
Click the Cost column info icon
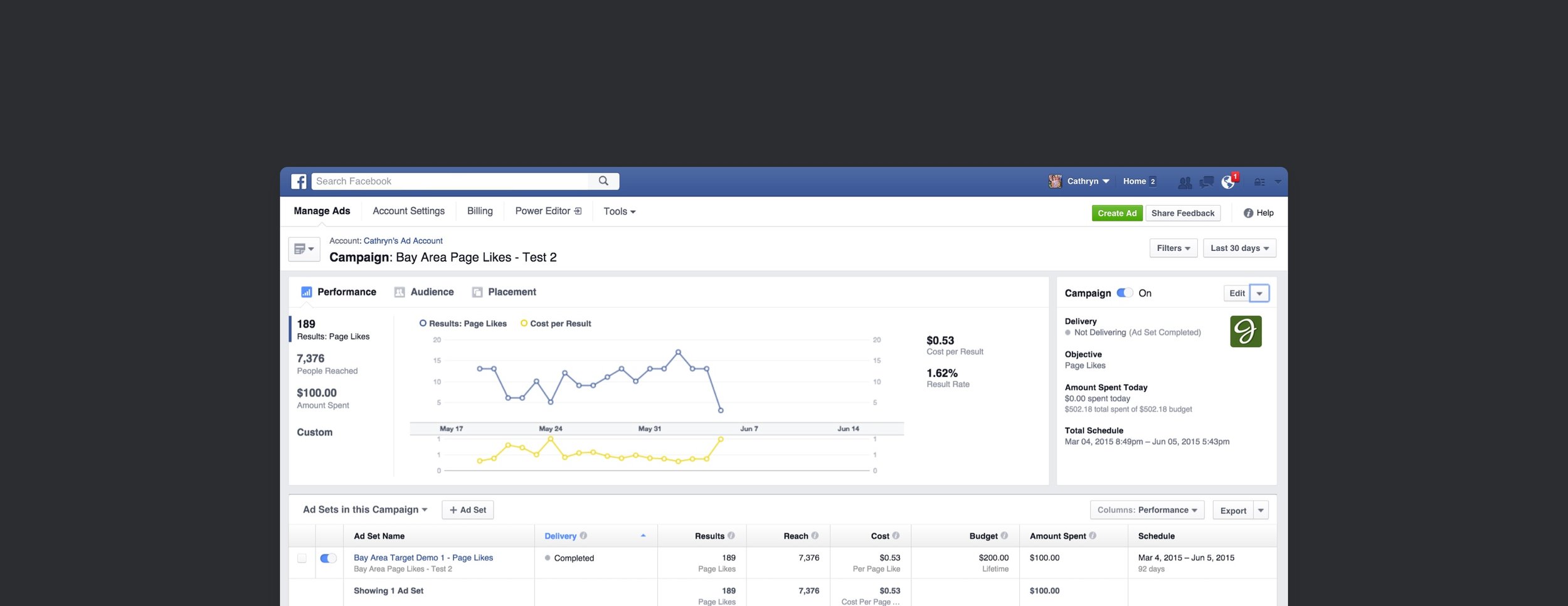896,536
